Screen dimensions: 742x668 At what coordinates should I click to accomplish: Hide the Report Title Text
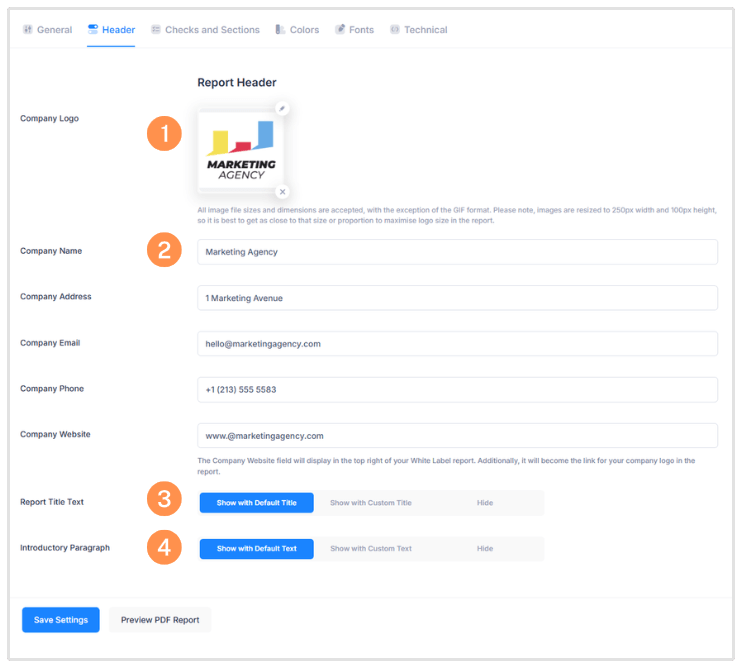[x=485, y=503]
